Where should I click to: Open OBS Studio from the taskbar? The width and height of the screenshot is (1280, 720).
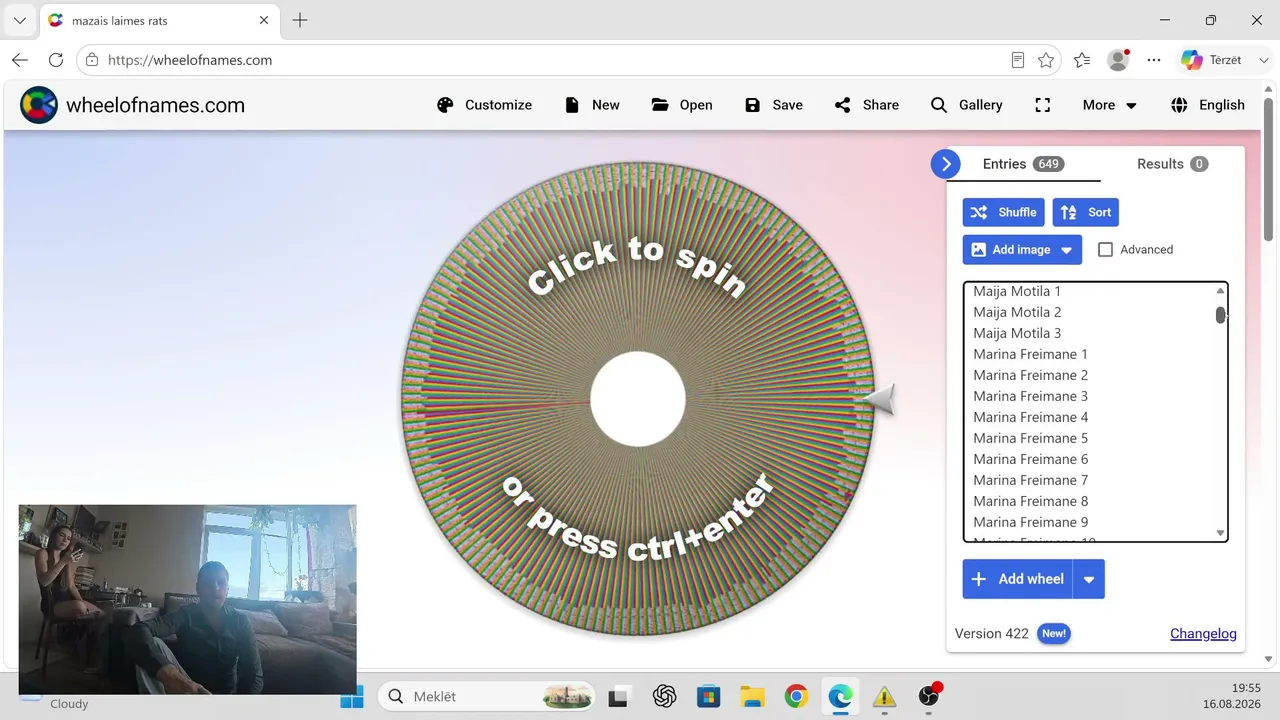coord(929,697)
